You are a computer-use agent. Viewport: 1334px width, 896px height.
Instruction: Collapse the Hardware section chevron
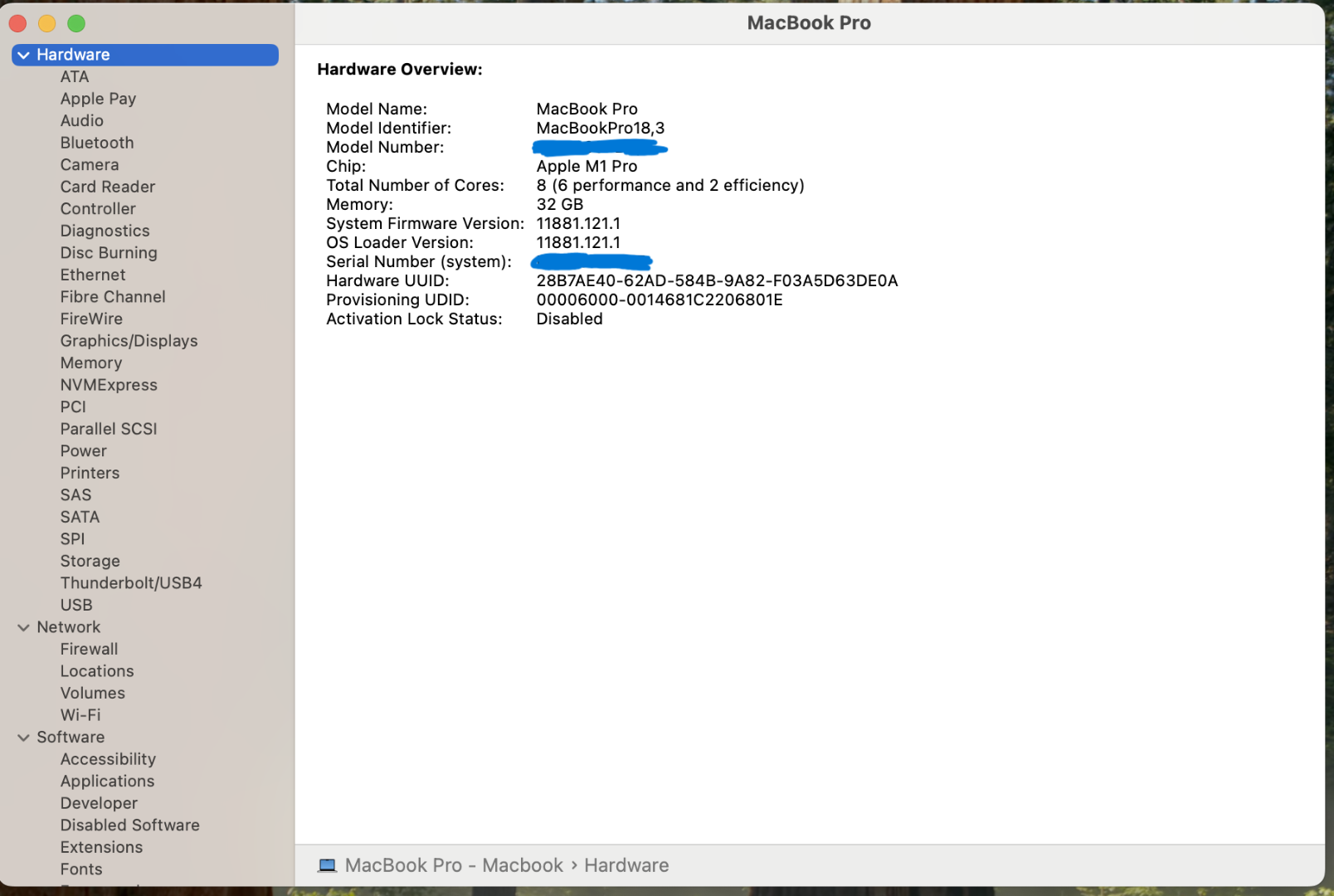tap(23, 55)
